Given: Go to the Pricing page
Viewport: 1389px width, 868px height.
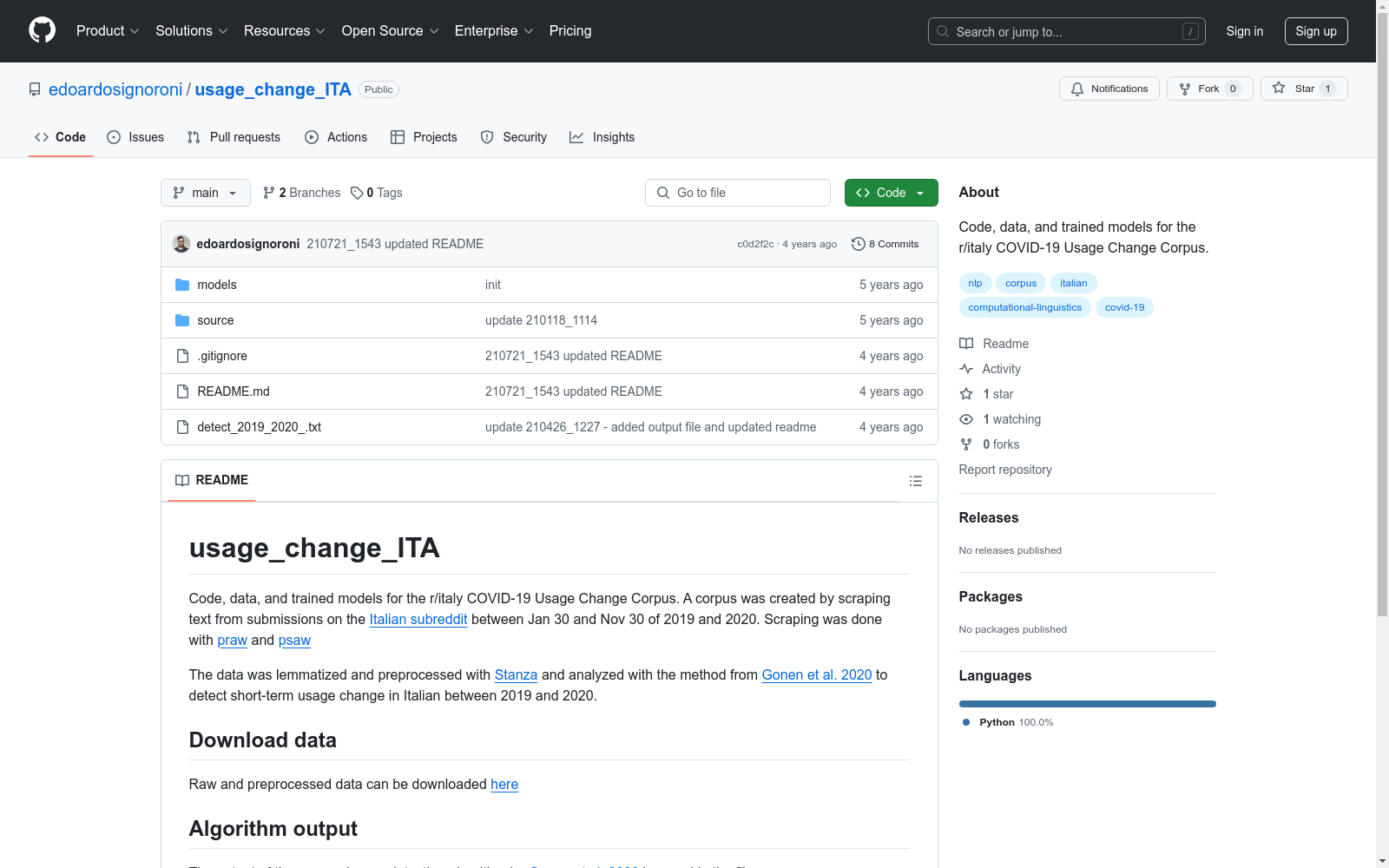Looking at the screenshot, I should point(570,31).
